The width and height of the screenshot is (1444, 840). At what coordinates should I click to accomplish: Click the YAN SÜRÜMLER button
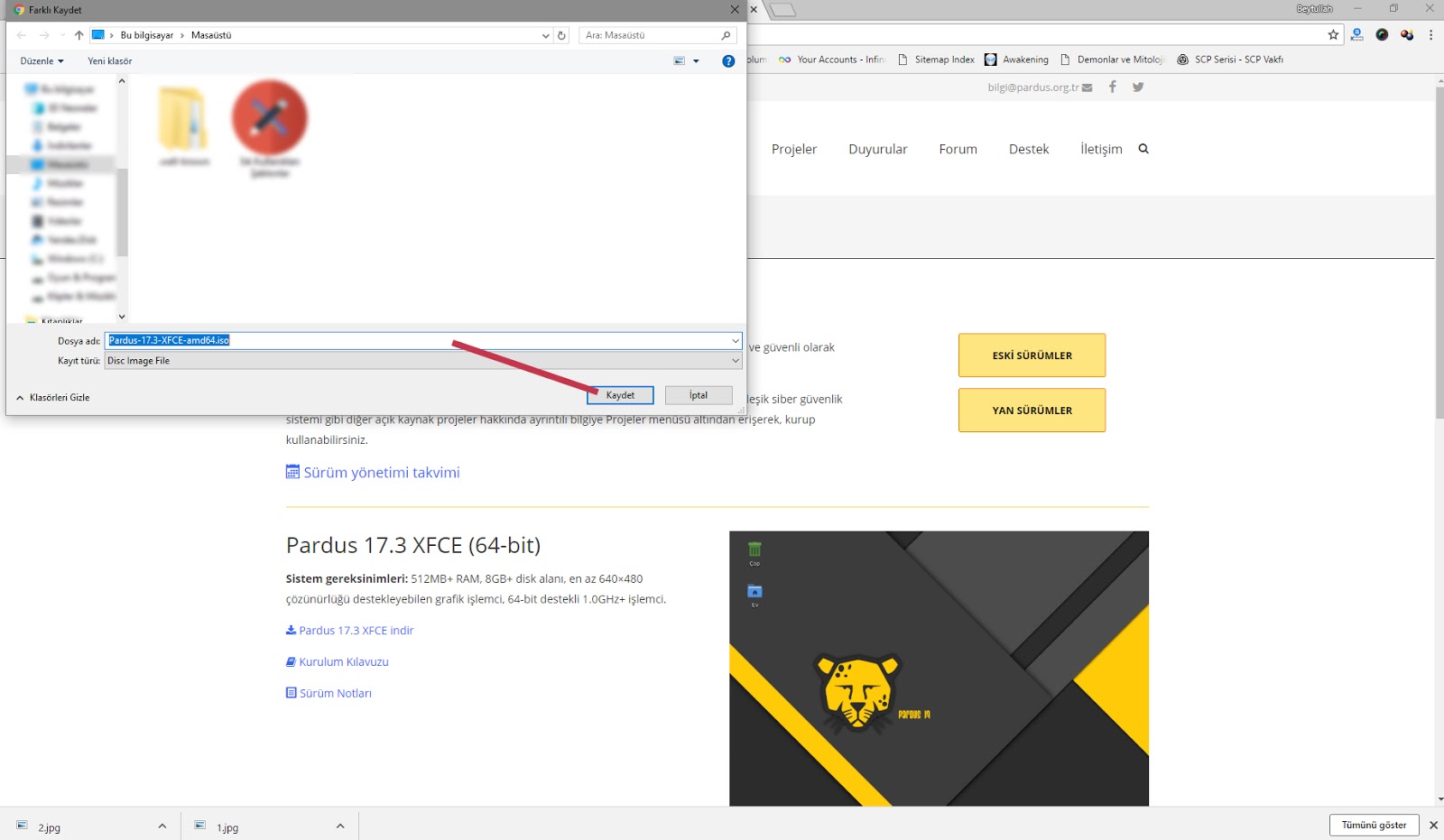1032,411
